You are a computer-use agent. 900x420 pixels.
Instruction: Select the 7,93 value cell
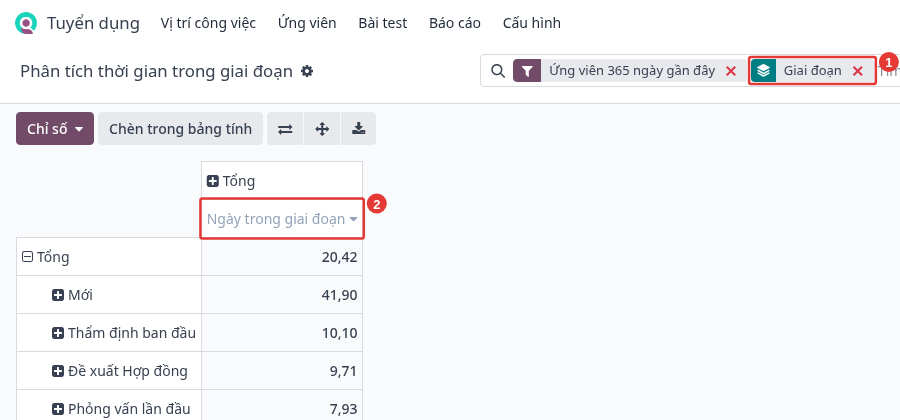point(282,405)
